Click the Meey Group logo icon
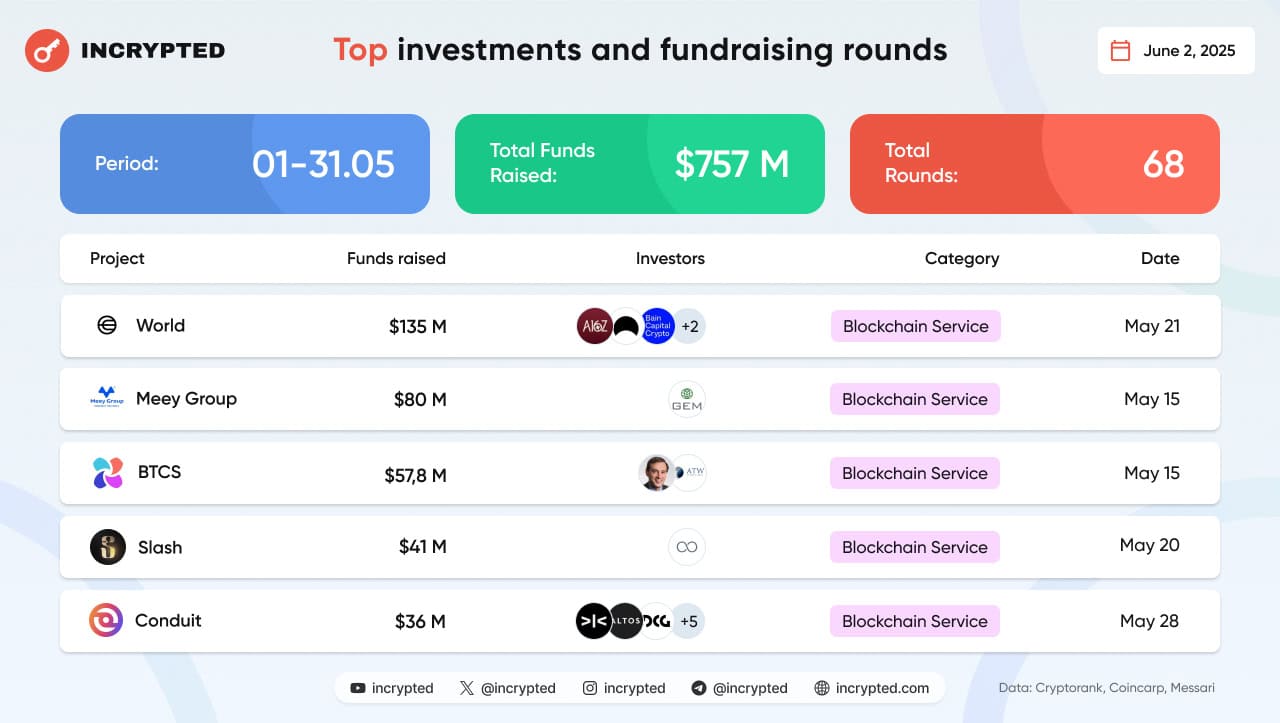The height and width of the screenshot is (723, 1280). (105, 398)
